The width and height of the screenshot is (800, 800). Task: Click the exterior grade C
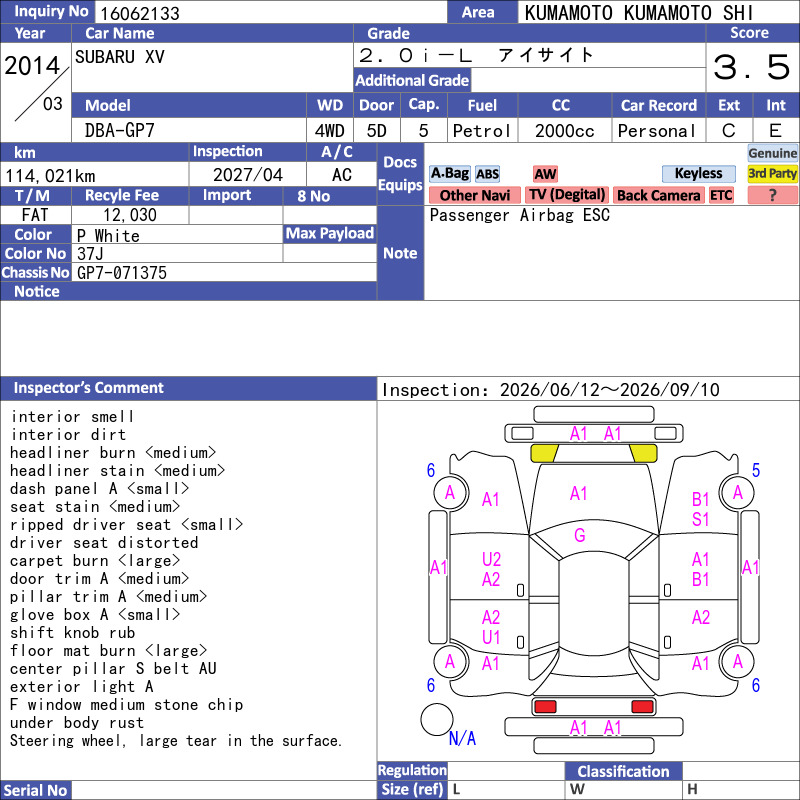[729, 131]
